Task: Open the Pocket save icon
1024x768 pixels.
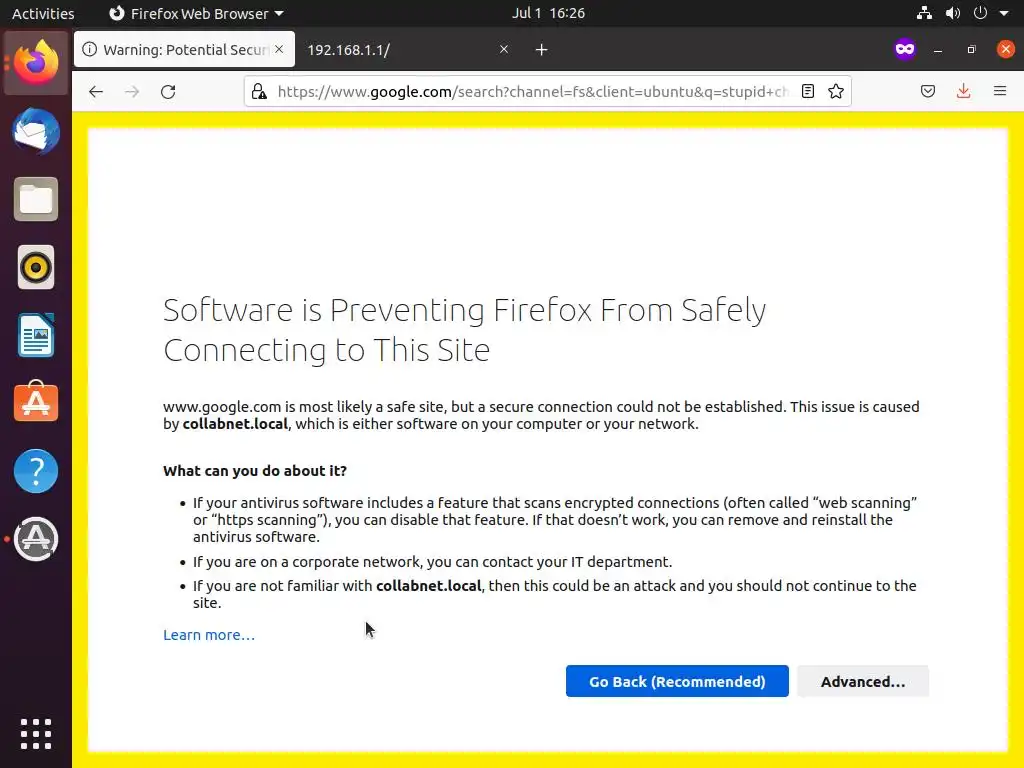Action: click(x=928, y=92)
